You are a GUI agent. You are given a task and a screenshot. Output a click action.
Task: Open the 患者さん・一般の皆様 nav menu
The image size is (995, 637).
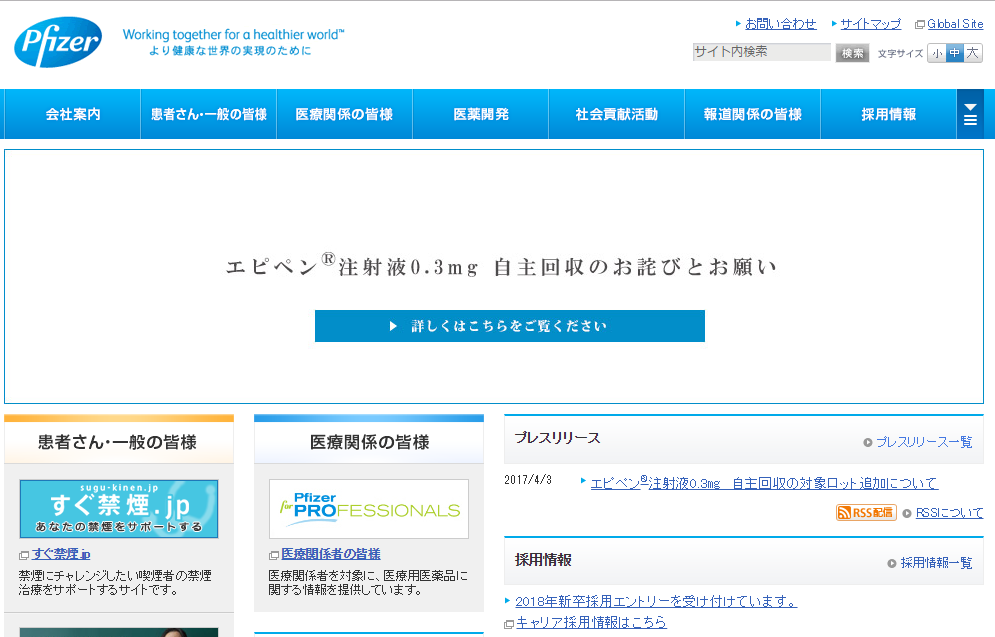[x=209, y=114]
